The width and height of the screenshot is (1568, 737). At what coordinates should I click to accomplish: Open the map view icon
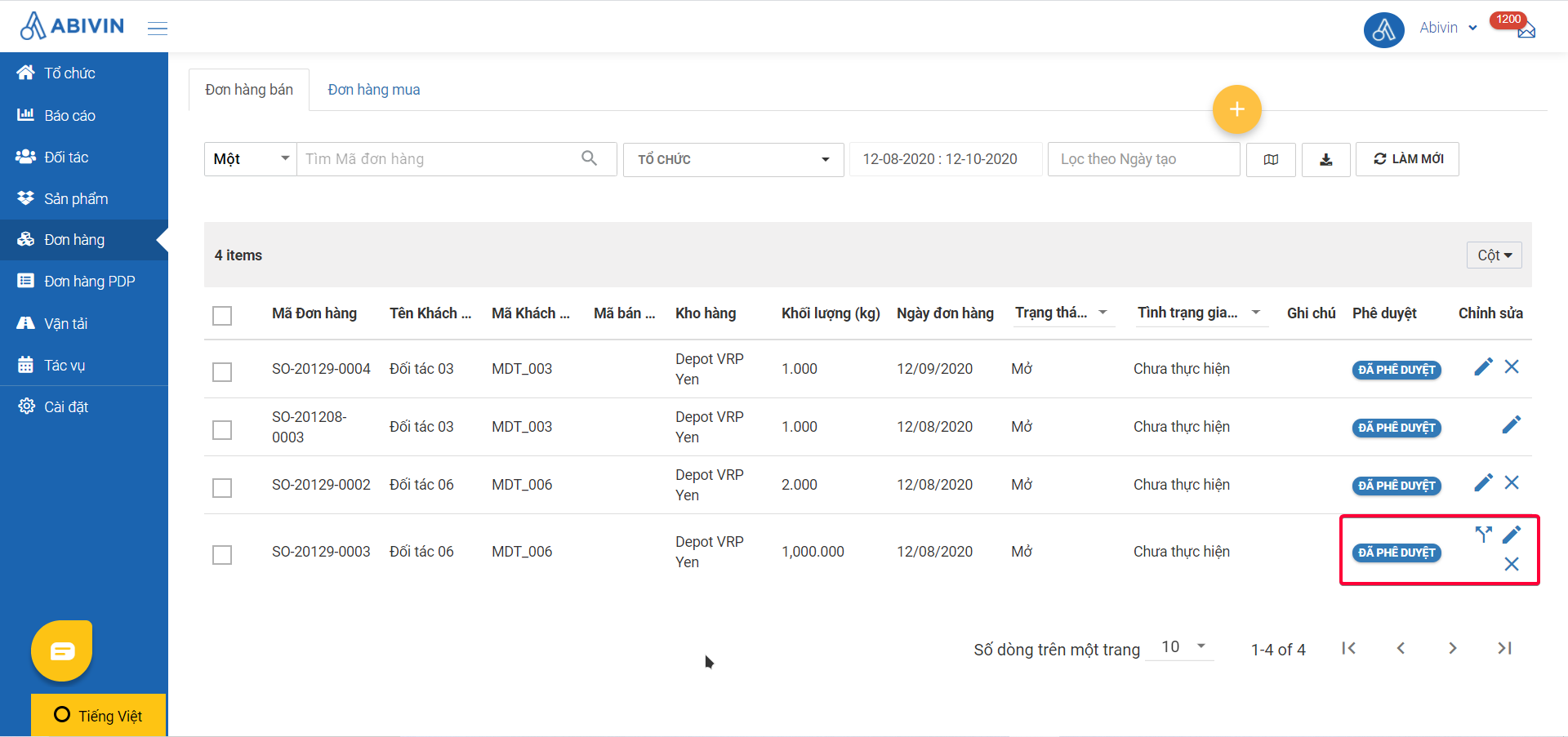tap(1271, 159)
